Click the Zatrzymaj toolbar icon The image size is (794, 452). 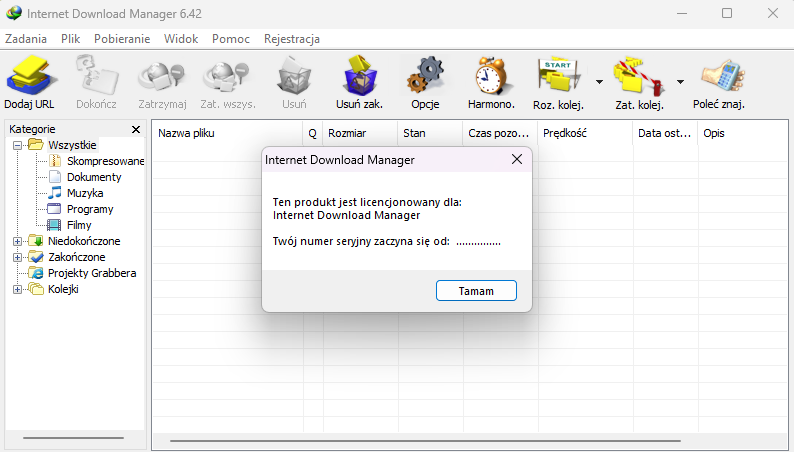(x=162, y=76)
